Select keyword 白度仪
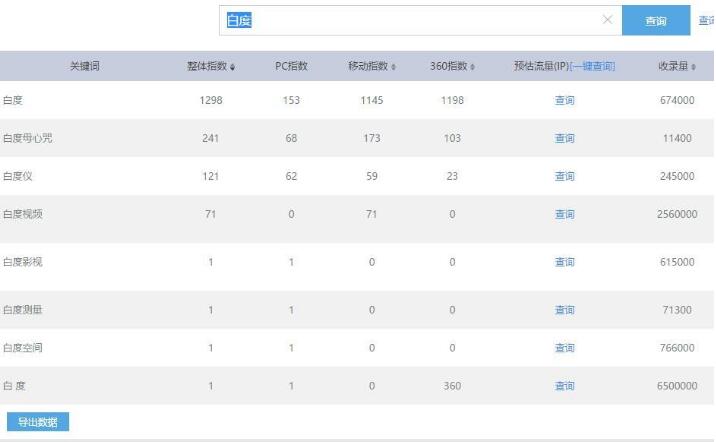Image resolution: width=716 pixels, height=442 pixels. 17,176
